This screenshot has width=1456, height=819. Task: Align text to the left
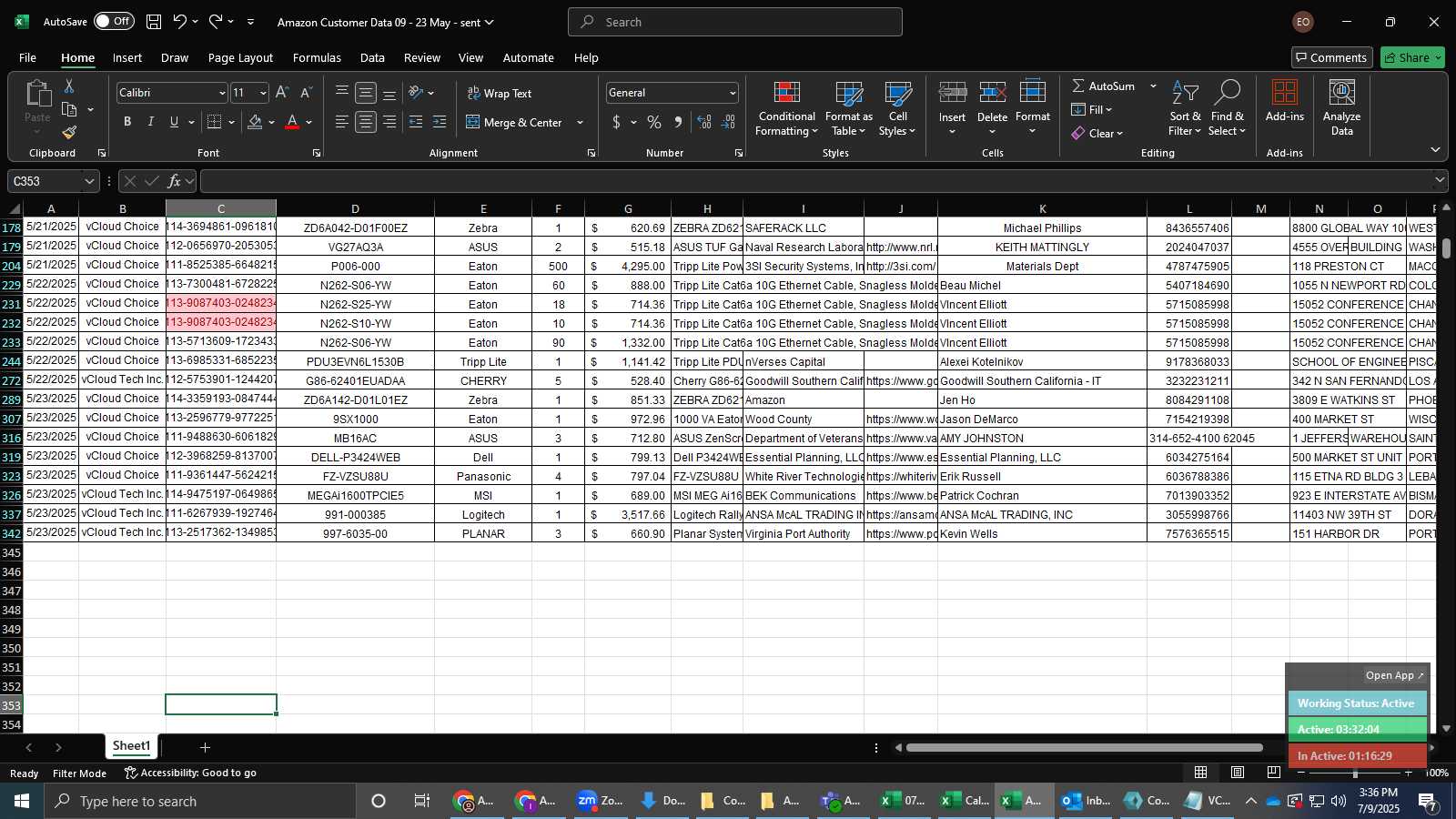342,122
